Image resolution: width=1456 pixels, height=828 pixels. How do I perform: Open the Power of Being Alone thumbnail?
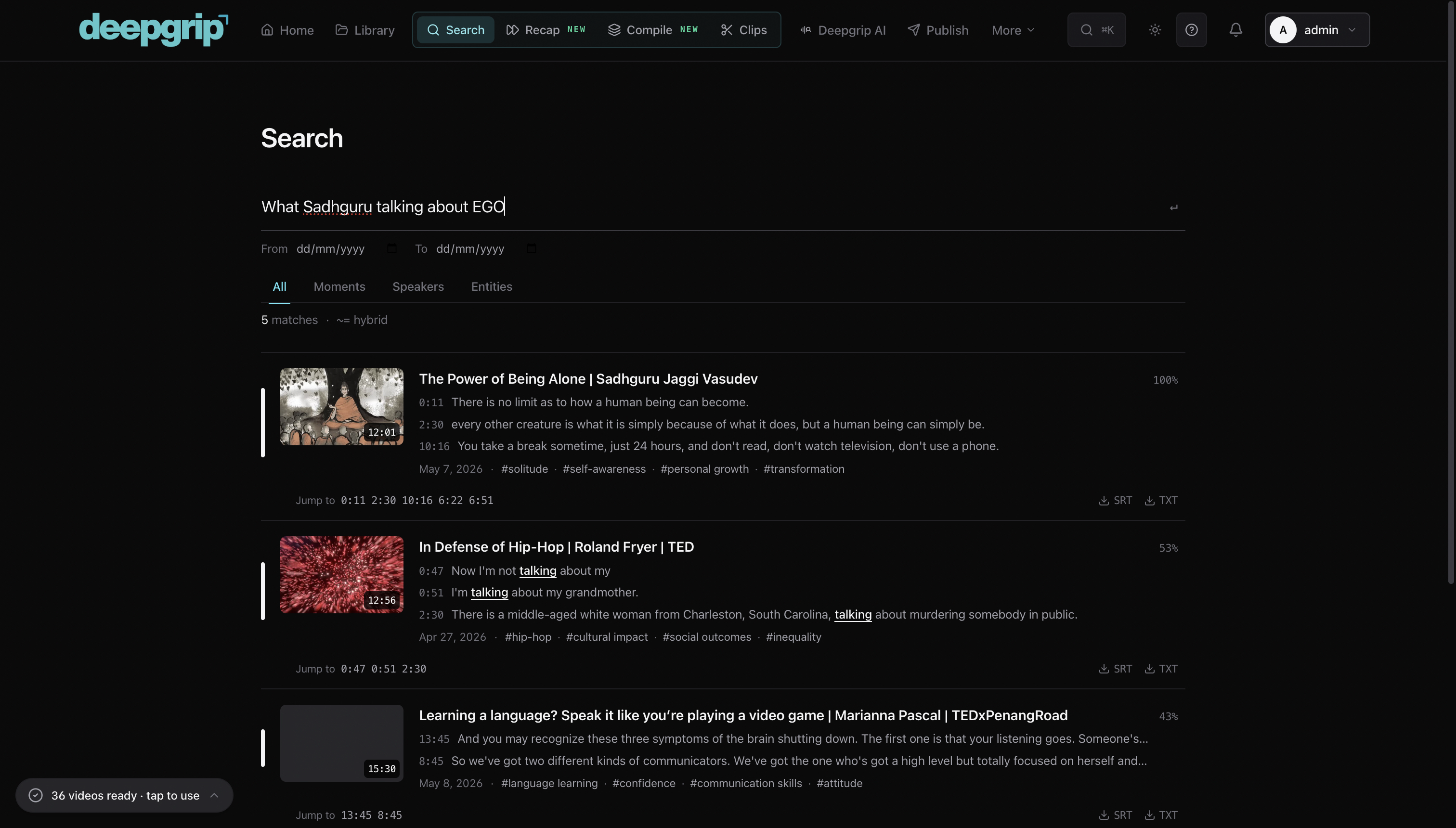[x=341, y=407]
